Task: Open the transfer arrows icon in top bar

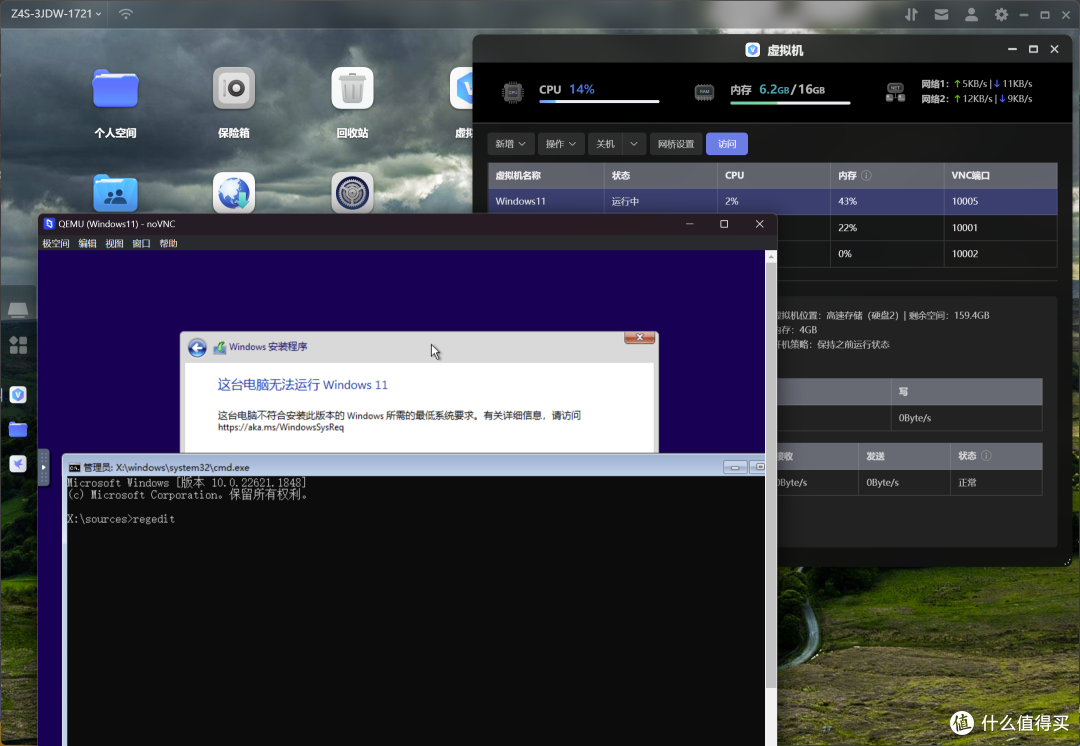Action: [911, 14]
